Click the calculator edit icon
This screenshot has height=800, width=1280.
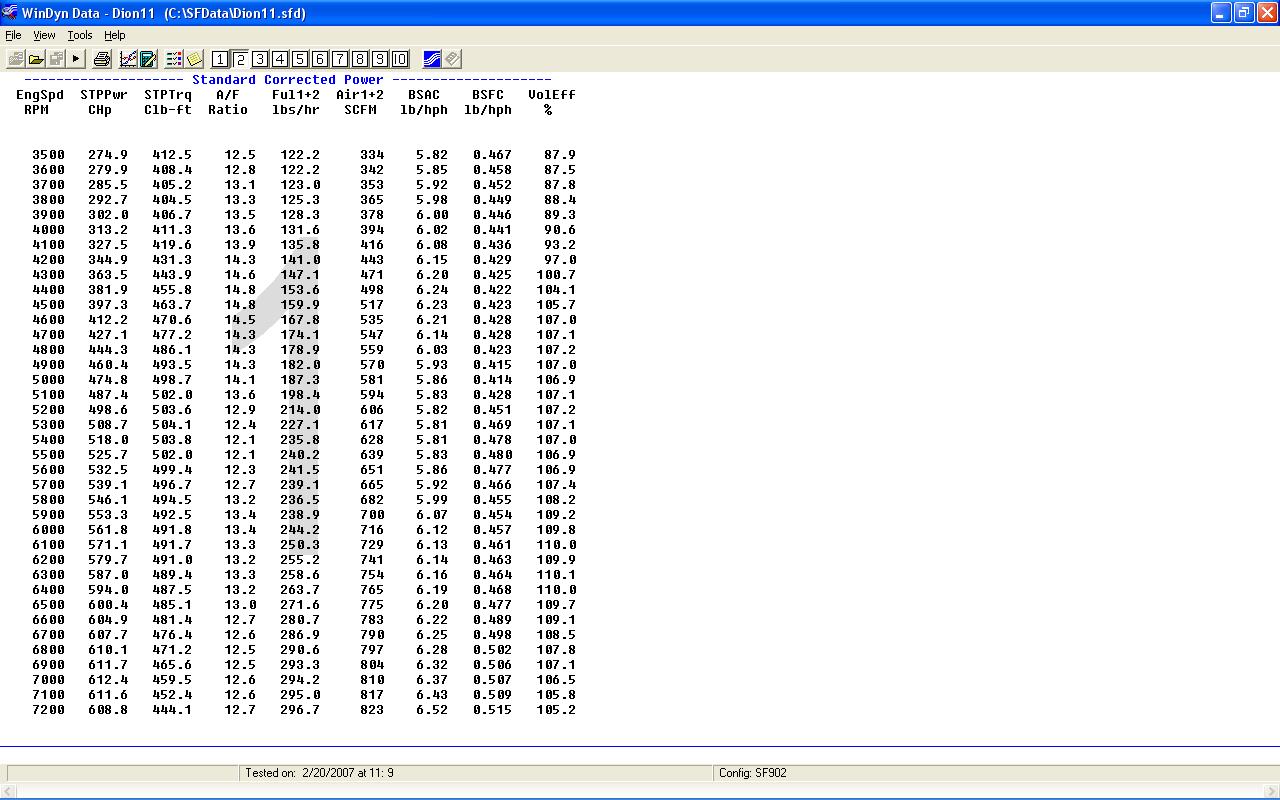148,59
